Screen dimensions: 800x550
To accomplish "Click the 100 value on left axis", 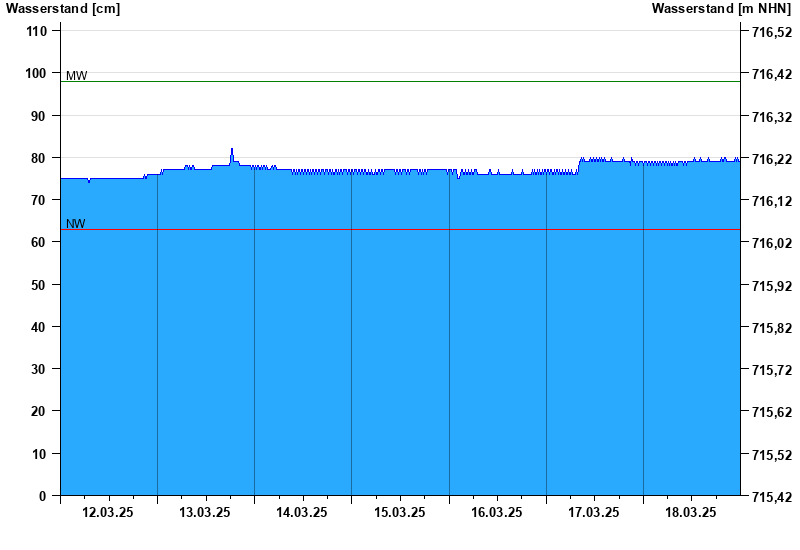I will (36, 73).
